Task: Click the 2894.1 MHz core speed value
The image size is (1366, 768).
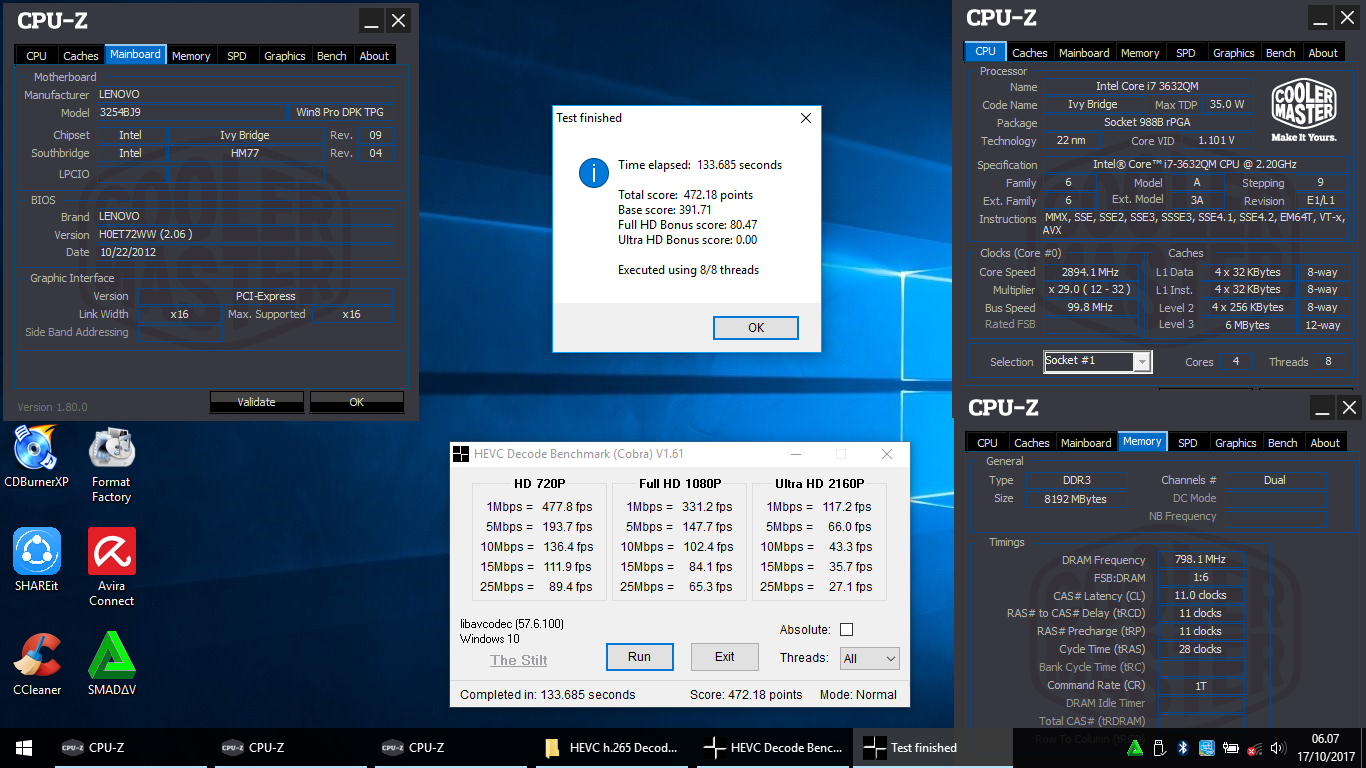Action: point(1091,272)
